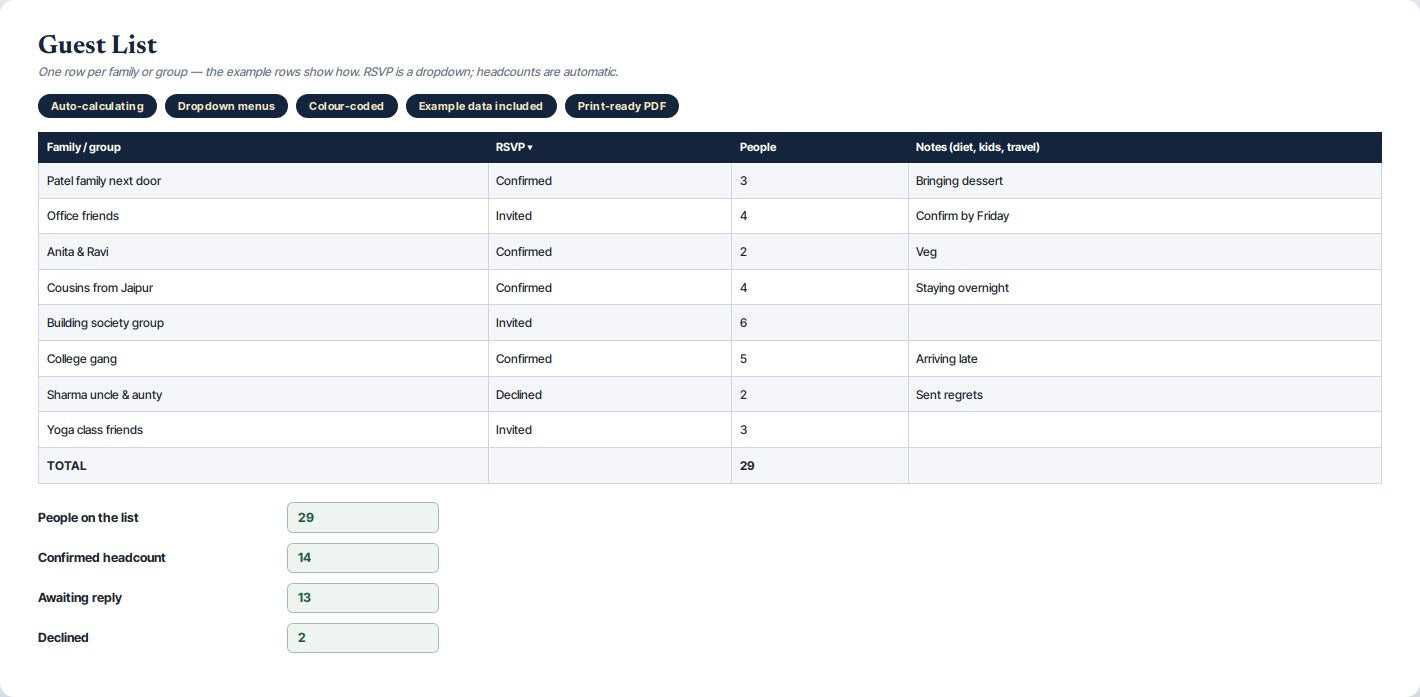Select the Staying overnight note

1145,288
